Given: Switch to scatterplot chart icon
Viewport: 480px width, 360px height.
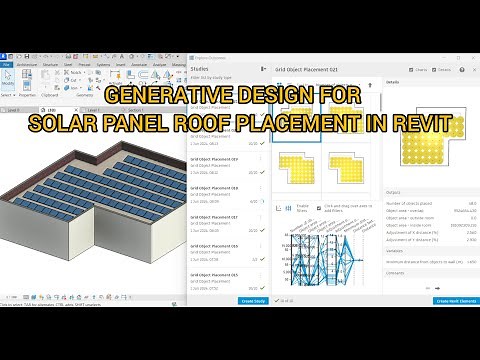Looking at the screenshot, I should point(279,208).
